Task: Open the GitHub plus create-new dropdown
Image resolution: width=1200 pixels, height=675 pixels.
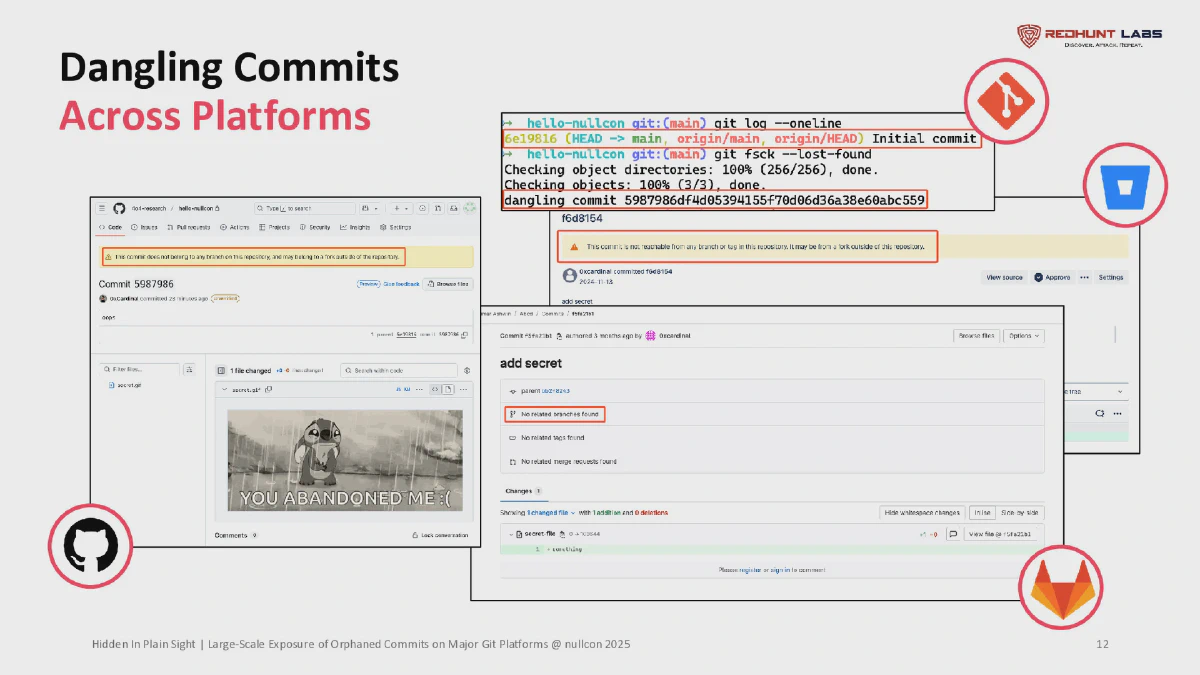Action: (401, 208)
